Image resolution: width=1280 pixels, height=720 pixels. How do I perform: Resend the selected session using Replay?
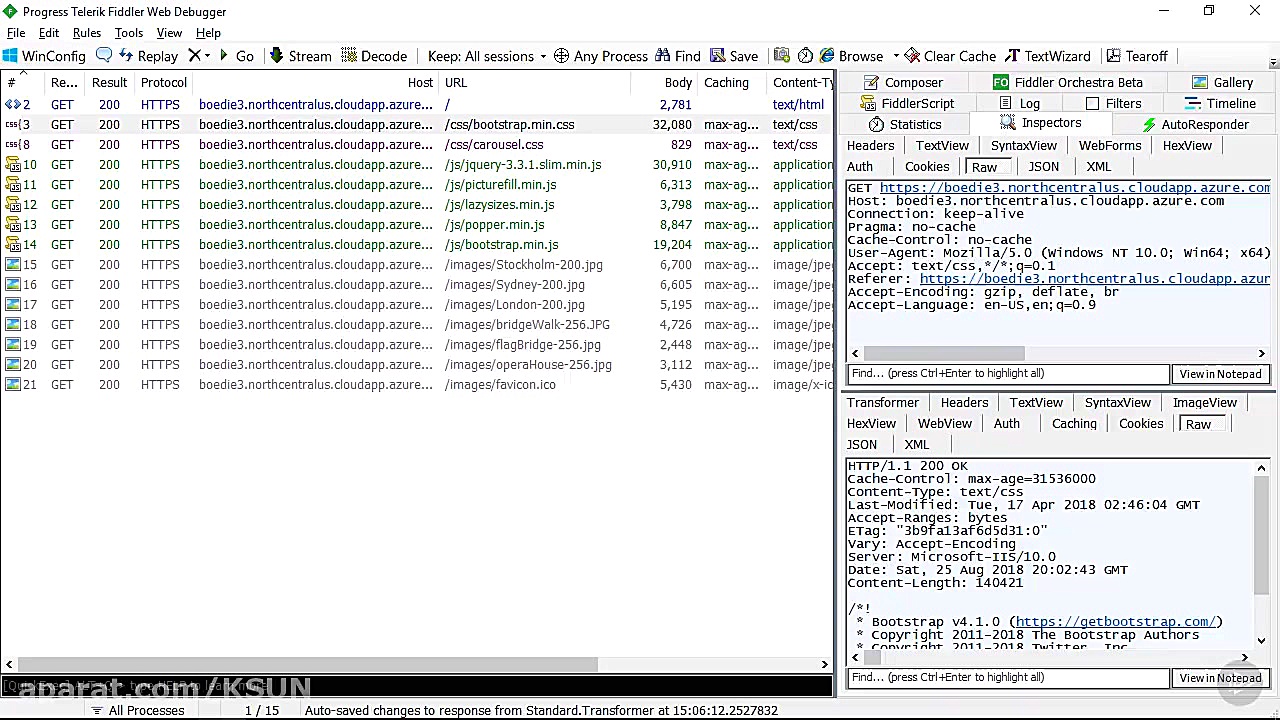tap(150, 56)
